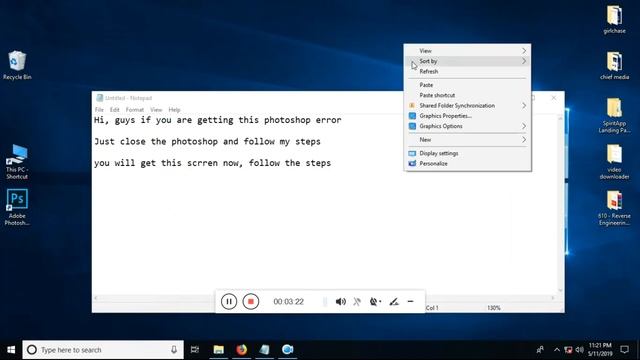The width and height of the screenshot is (640, 360).
Task: Select the Adobe Photoshop desktop shortcut
Action: pyautogui.click(x=17, y=207)
